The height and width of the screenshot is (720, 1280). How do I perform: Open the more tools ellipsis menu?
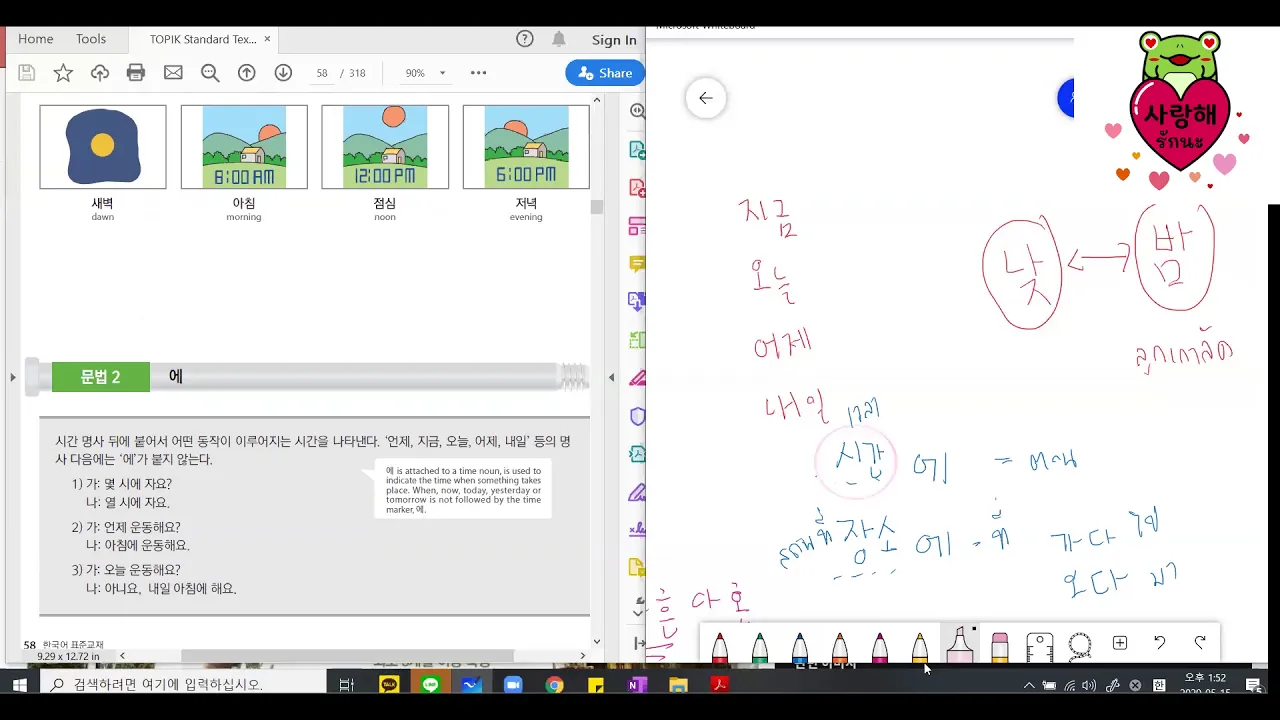[x=478, y=73]
